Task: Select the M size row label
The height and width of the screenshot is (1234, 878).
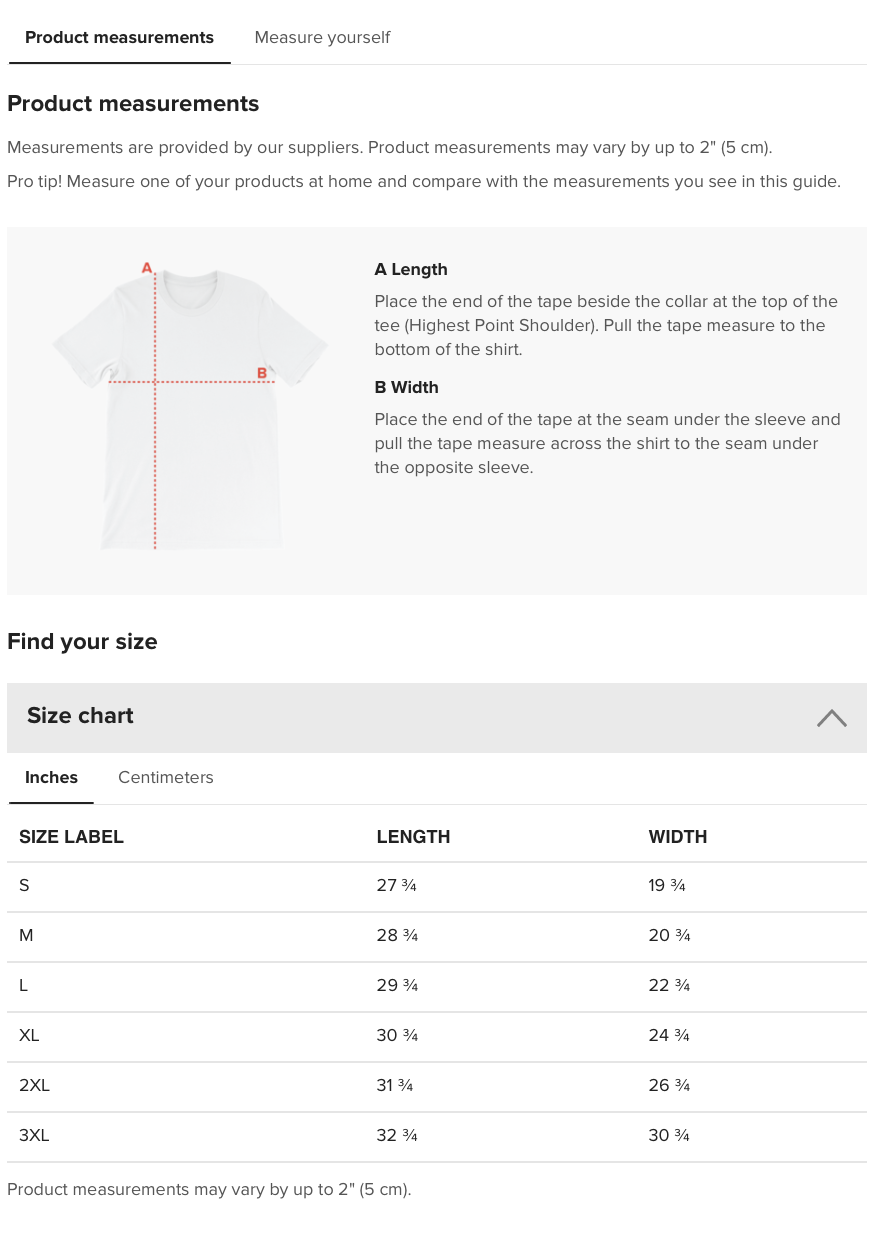Action: click(26, 936)
